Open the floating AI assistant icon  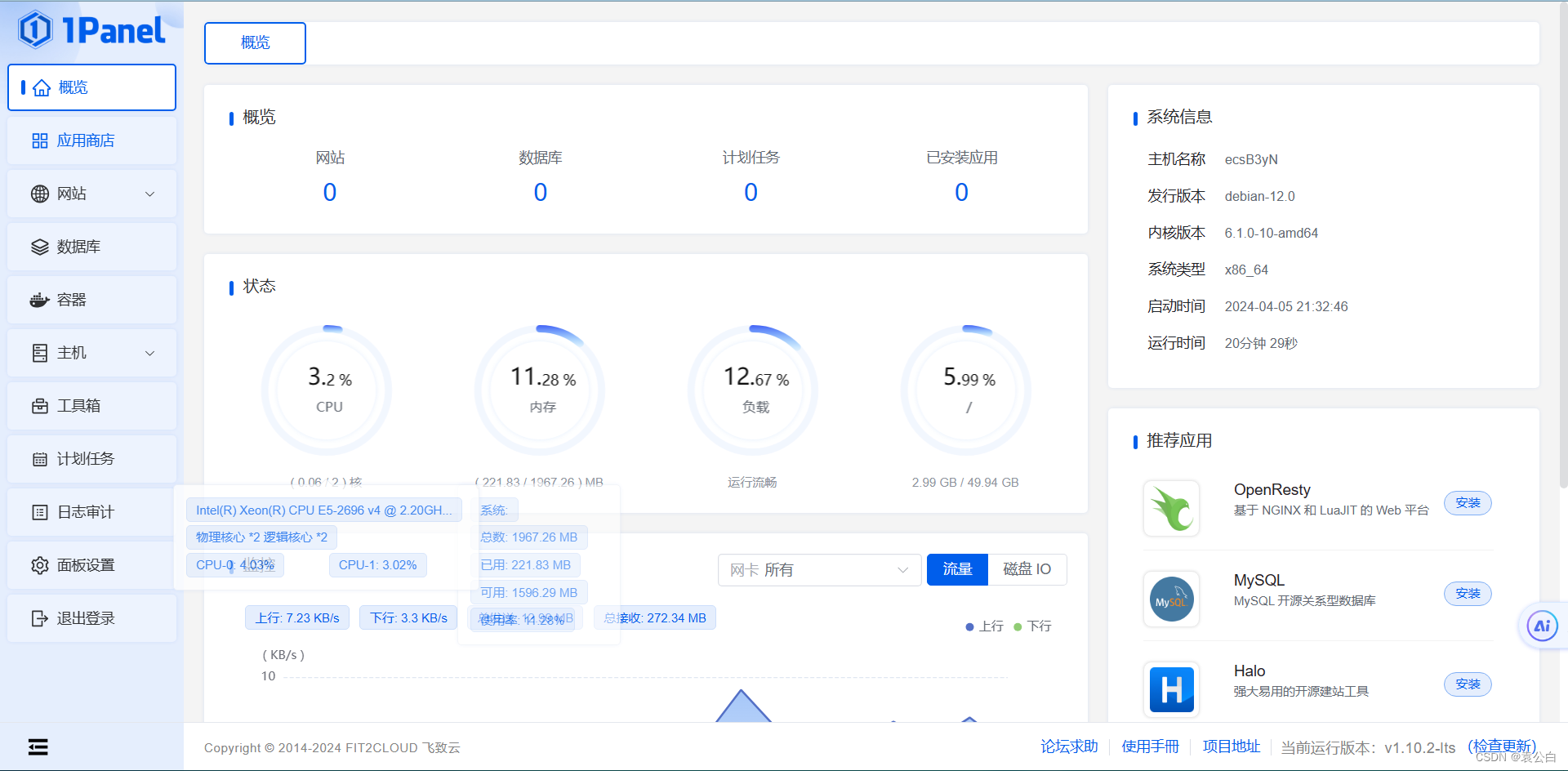[x=1542, y=626]
